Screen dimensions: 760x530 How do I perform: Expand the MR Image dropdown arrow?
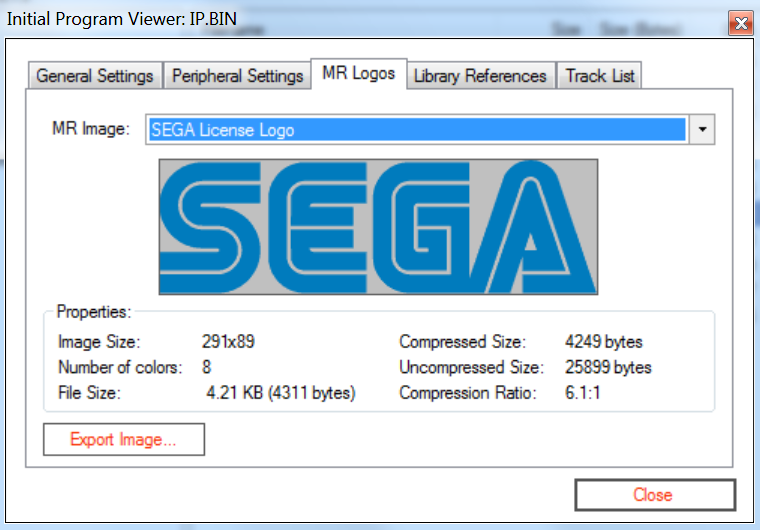coord(702,129)
